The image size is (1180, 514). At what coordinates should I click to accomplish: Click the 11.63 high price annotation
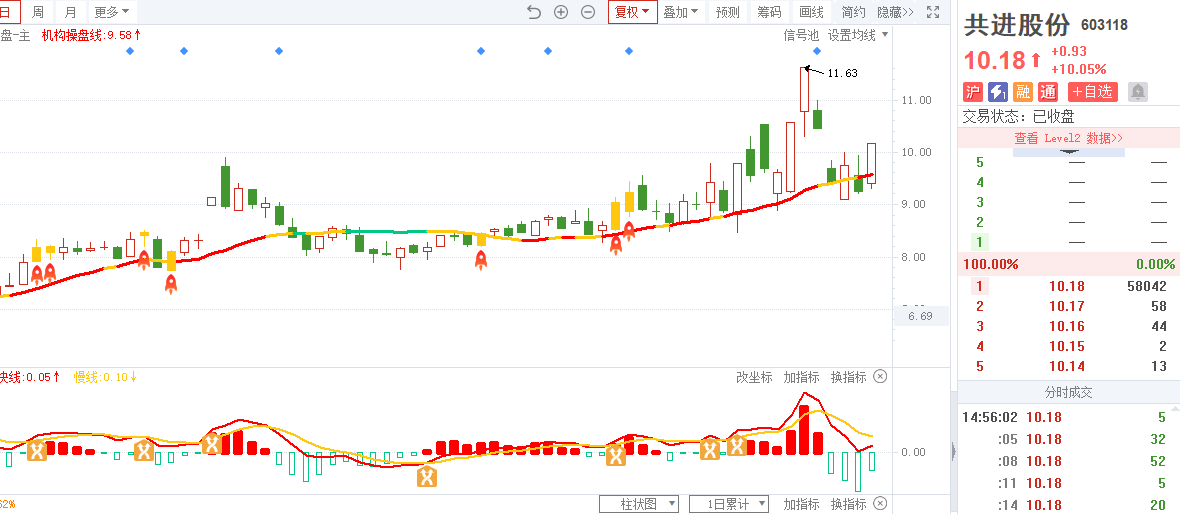point(842,74)
